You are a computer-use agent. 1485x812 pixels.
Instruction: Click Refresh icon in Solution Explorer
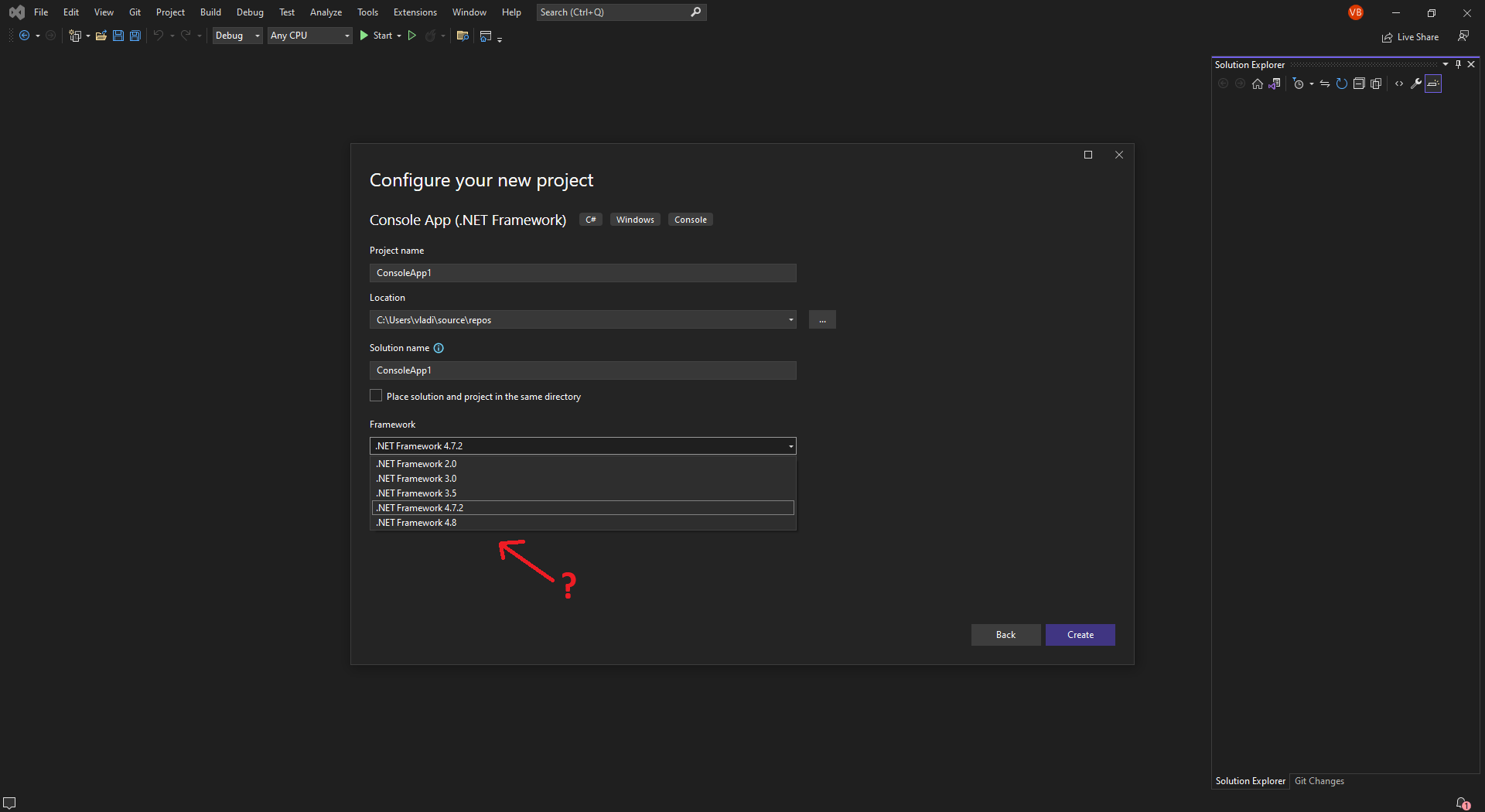point(1342,84)
